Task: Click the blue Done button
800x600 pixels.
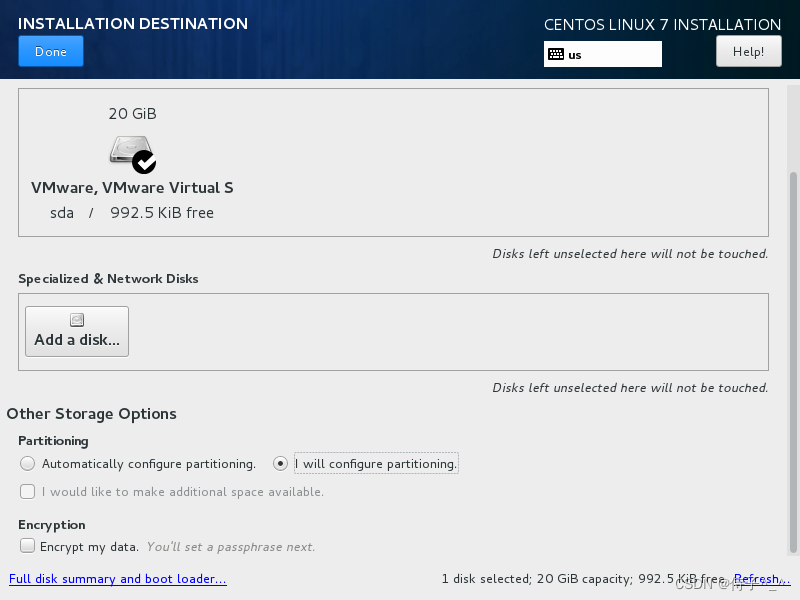Action: click(x=51, y=52)
